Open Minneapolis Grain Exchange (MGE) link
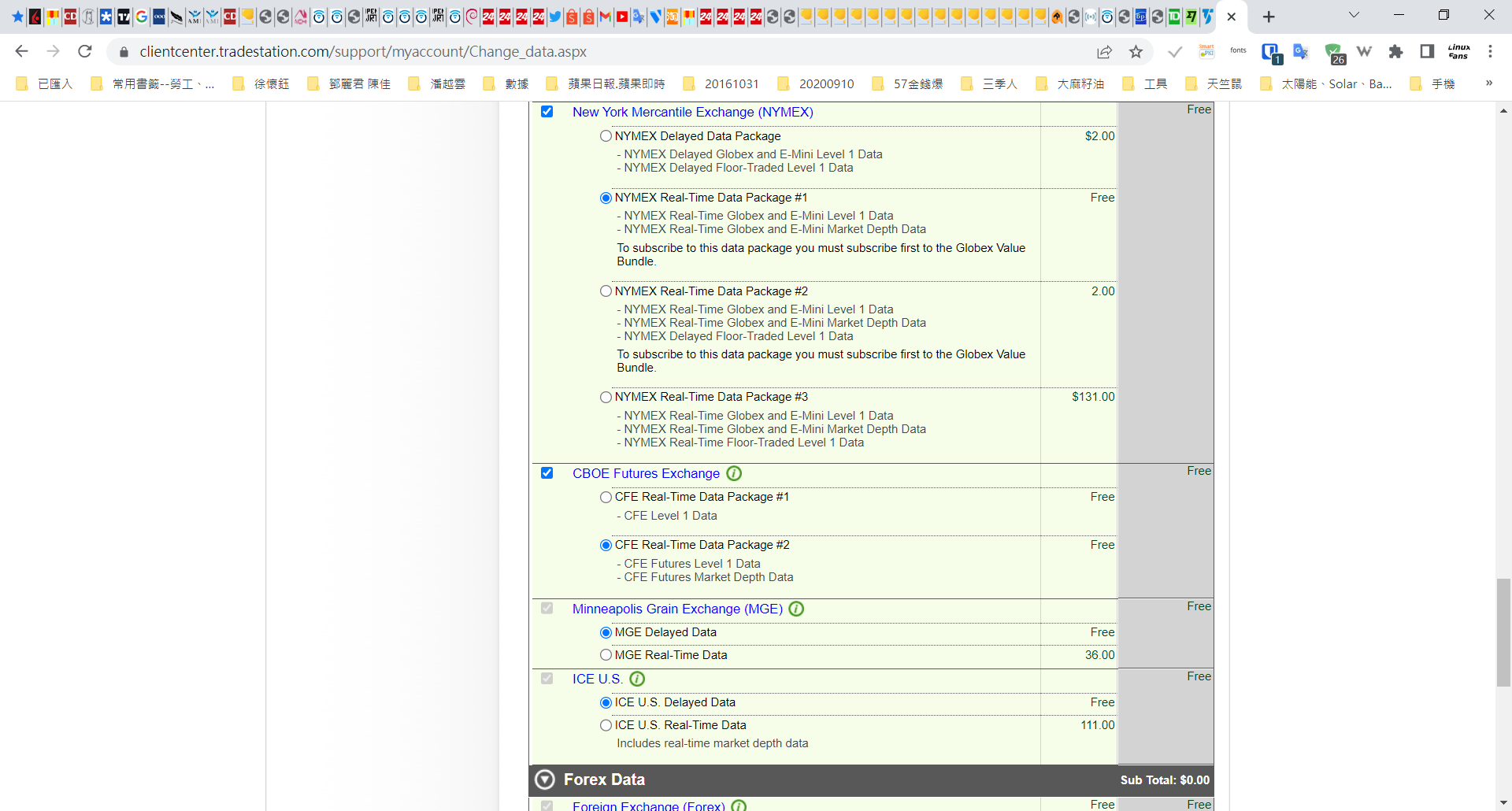 click(677, 609)
